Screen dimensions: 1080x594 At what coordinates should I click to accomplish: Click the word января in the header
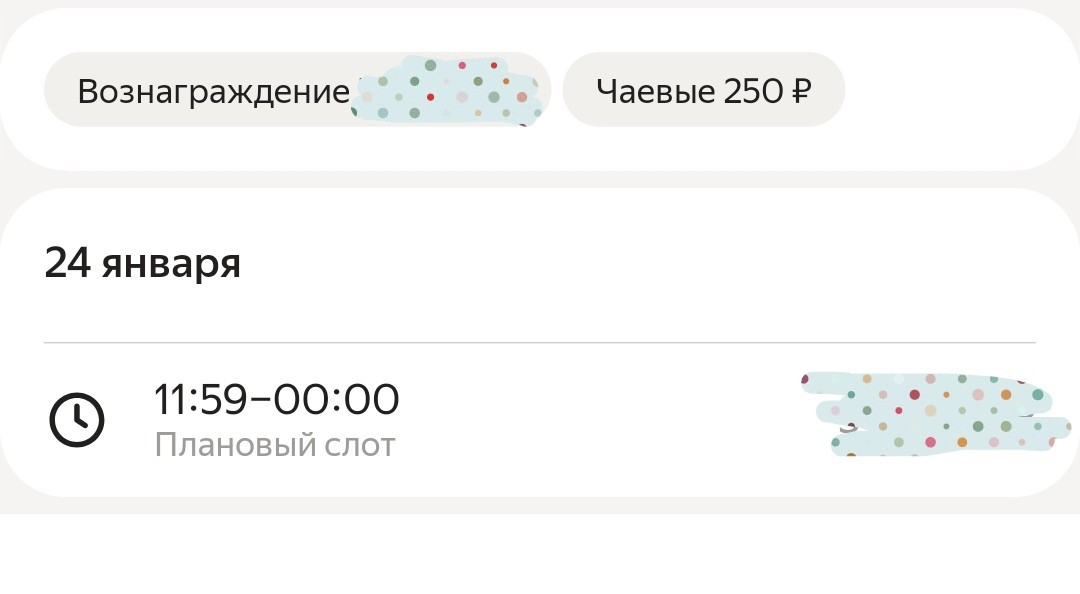point(171,264)
